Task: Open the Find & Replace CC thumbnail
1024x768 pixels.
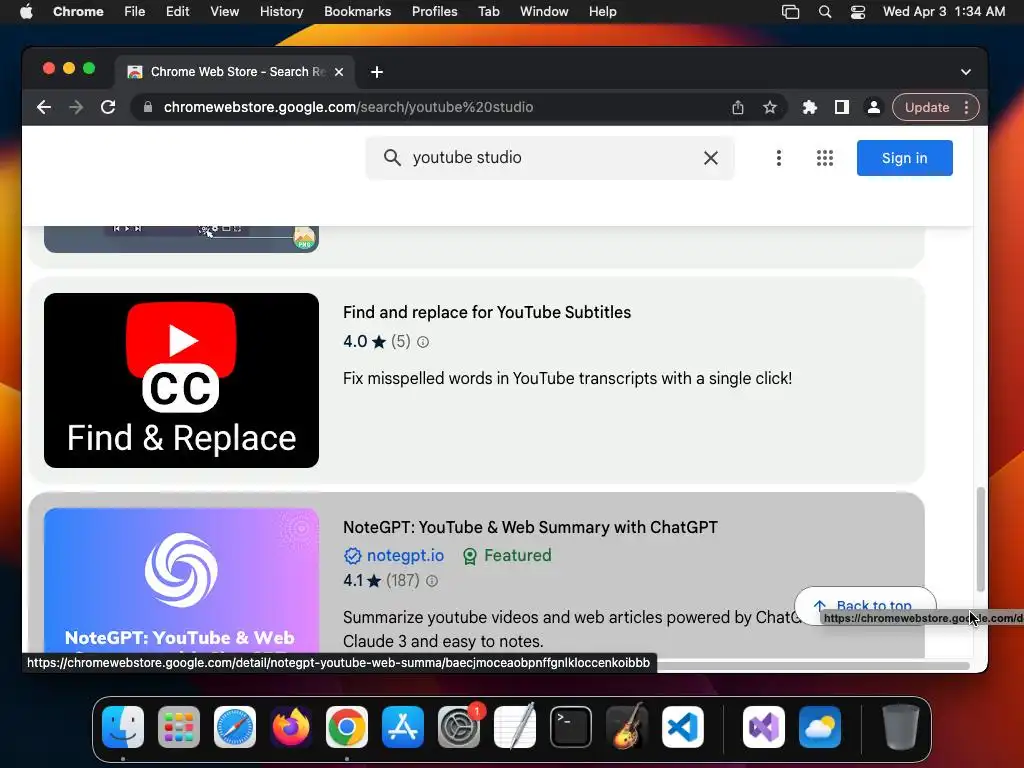Action: (x=182, y=380)
